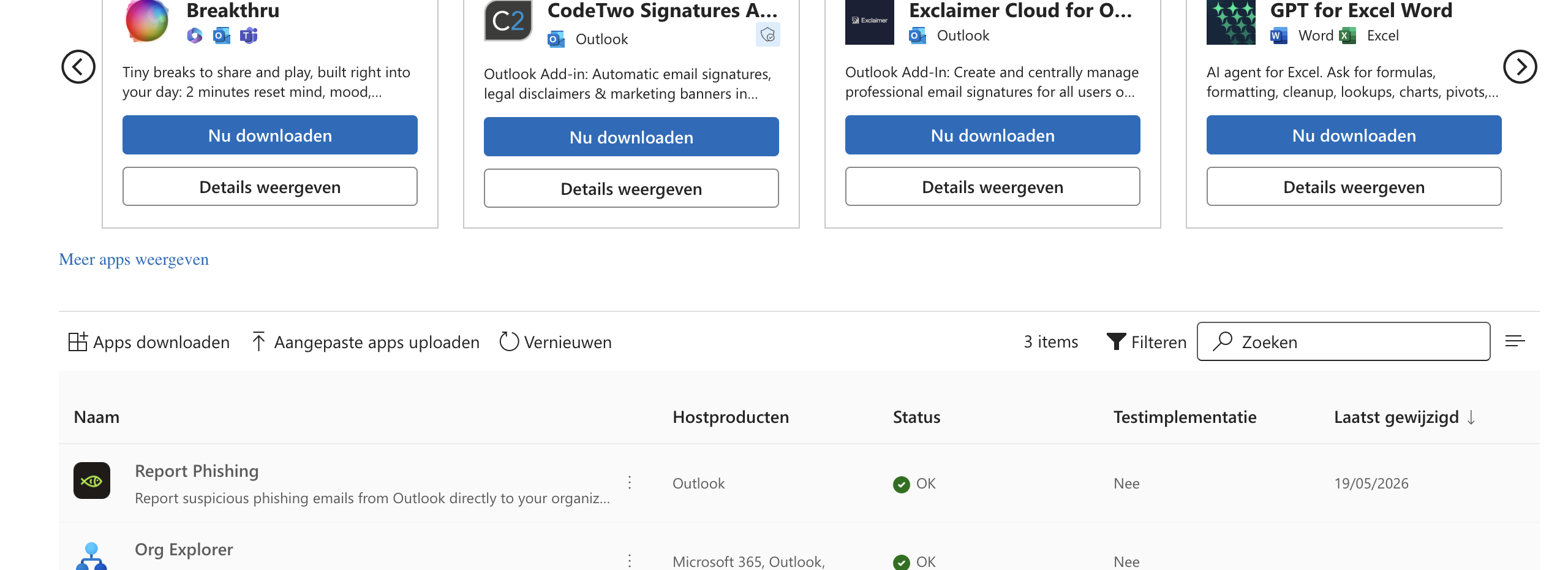This screenshot has width=1568, height=570.
Task: Click the Word icon on the GPT card
Action: pyautogui.click(x=1279, y=36)
